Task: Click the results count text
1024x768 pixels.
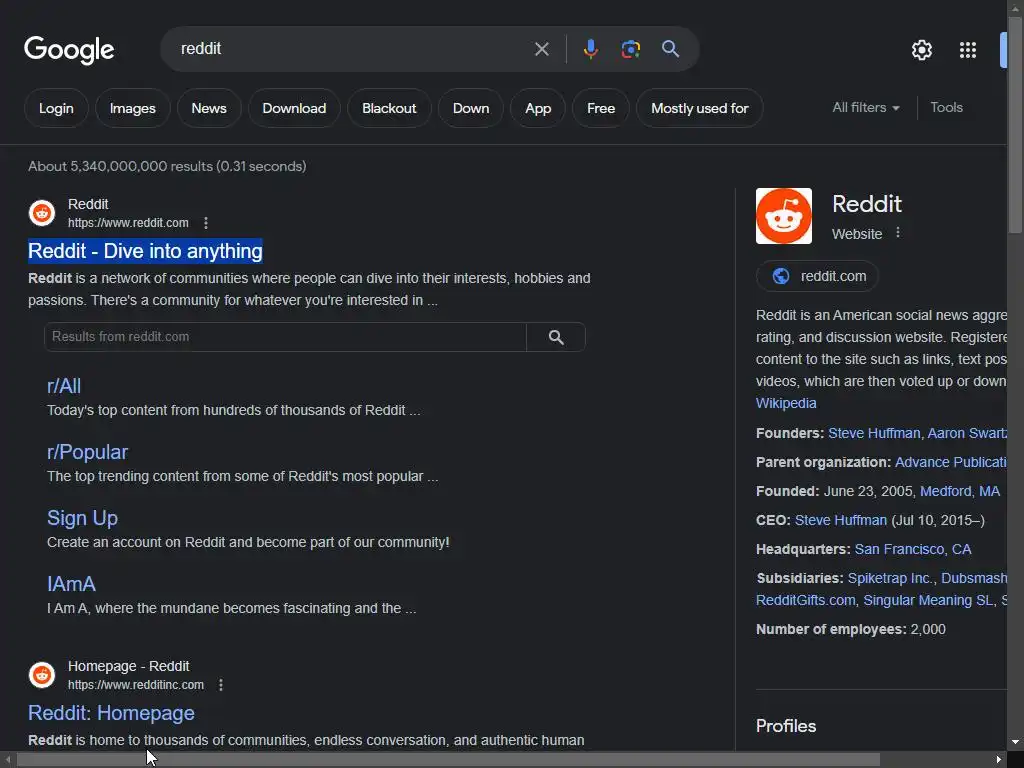Action: (x=167, y=166)
